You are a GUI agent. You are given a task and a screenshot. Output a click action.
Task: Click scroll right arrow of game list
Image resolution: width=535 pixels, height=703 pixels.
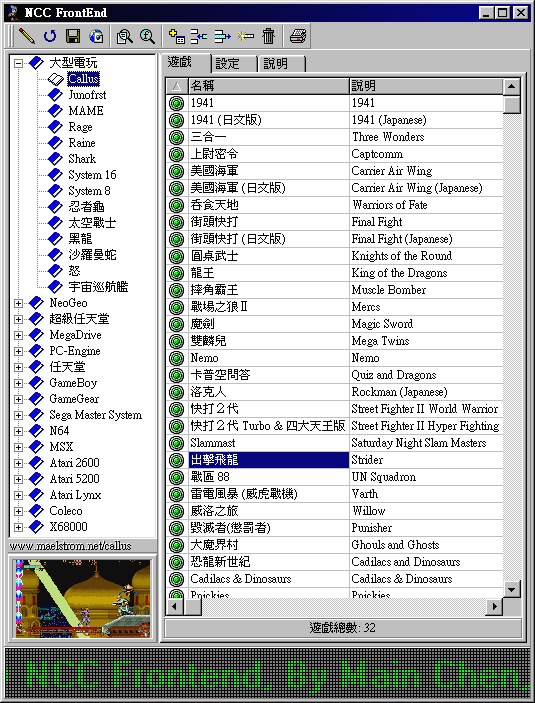pyautogui.click(x=494, y=607)
